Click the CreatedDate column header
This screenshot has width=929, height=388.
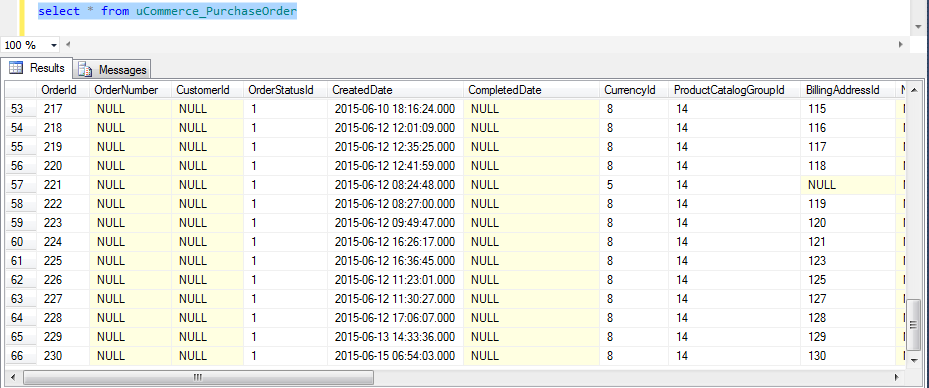[x=395, y=90]
